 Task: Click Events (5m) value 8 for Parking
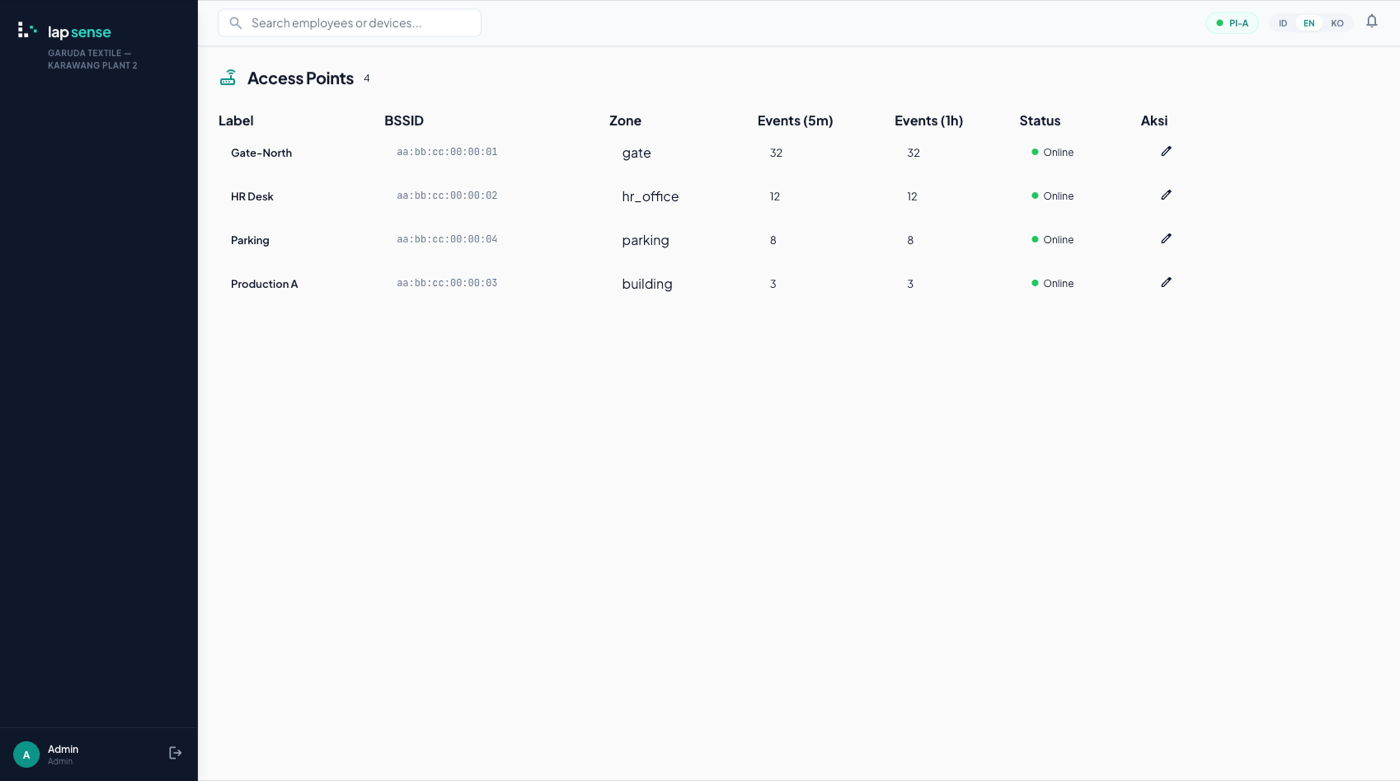[x=773, y=240]
